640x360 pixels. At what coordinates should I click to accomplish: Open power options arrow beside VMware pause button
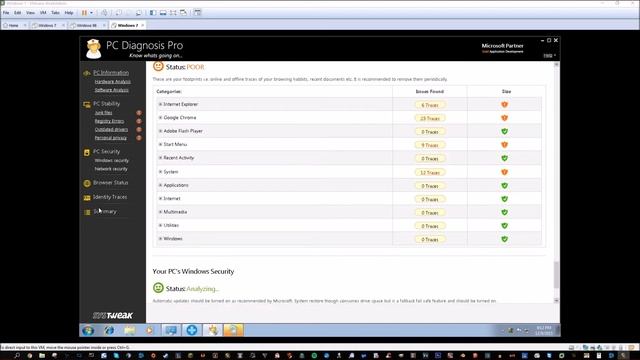91,13
